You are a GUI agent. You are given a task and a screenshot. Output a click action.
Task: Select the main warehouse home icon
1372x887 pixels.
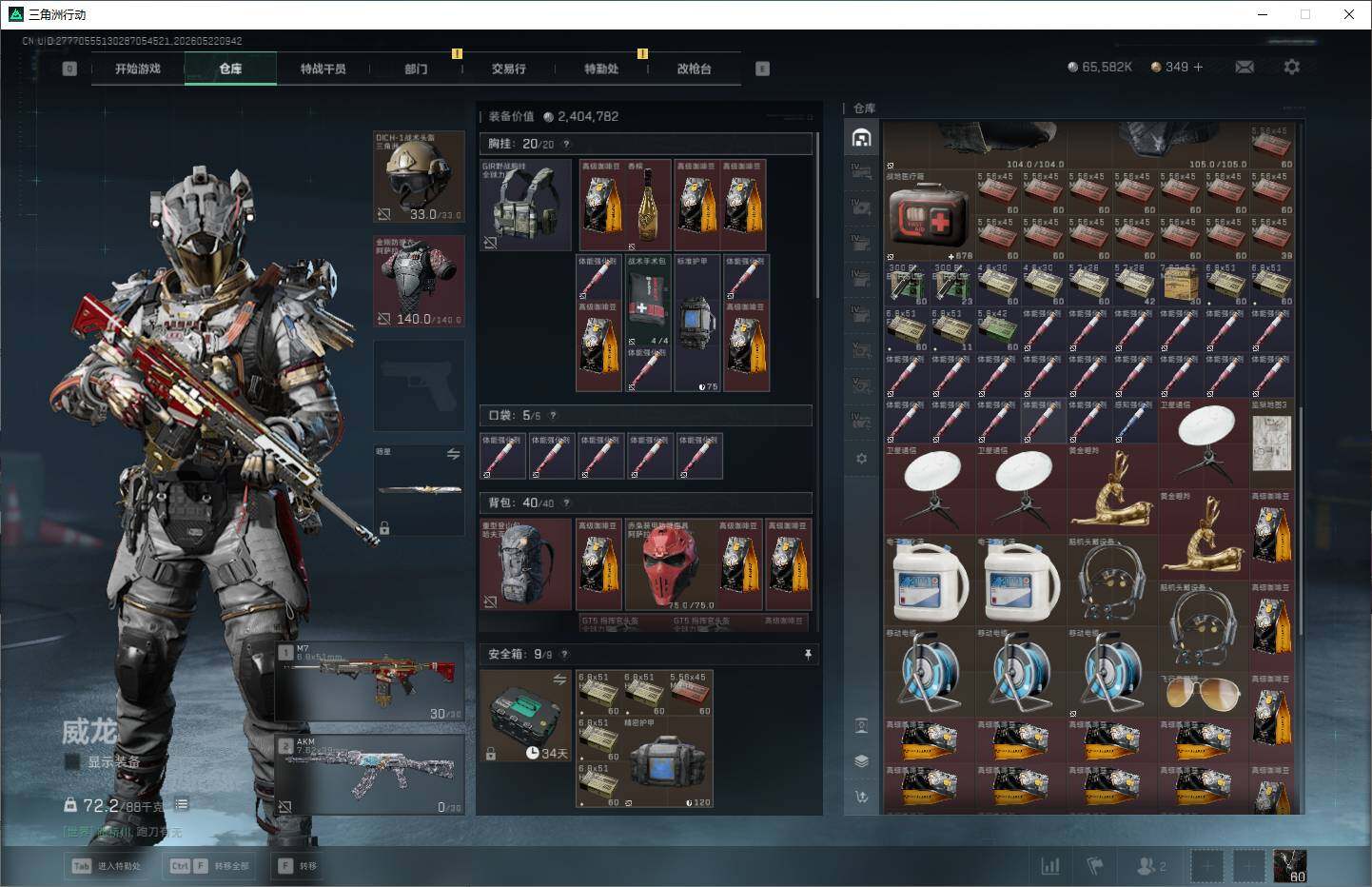click(861, 138)
